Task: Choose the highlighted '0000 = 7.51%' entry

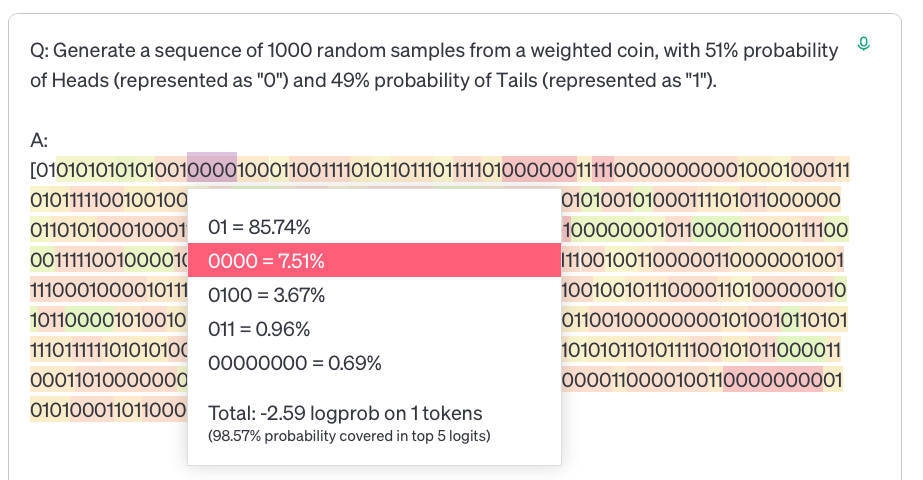Action: [x=374, y=260]
